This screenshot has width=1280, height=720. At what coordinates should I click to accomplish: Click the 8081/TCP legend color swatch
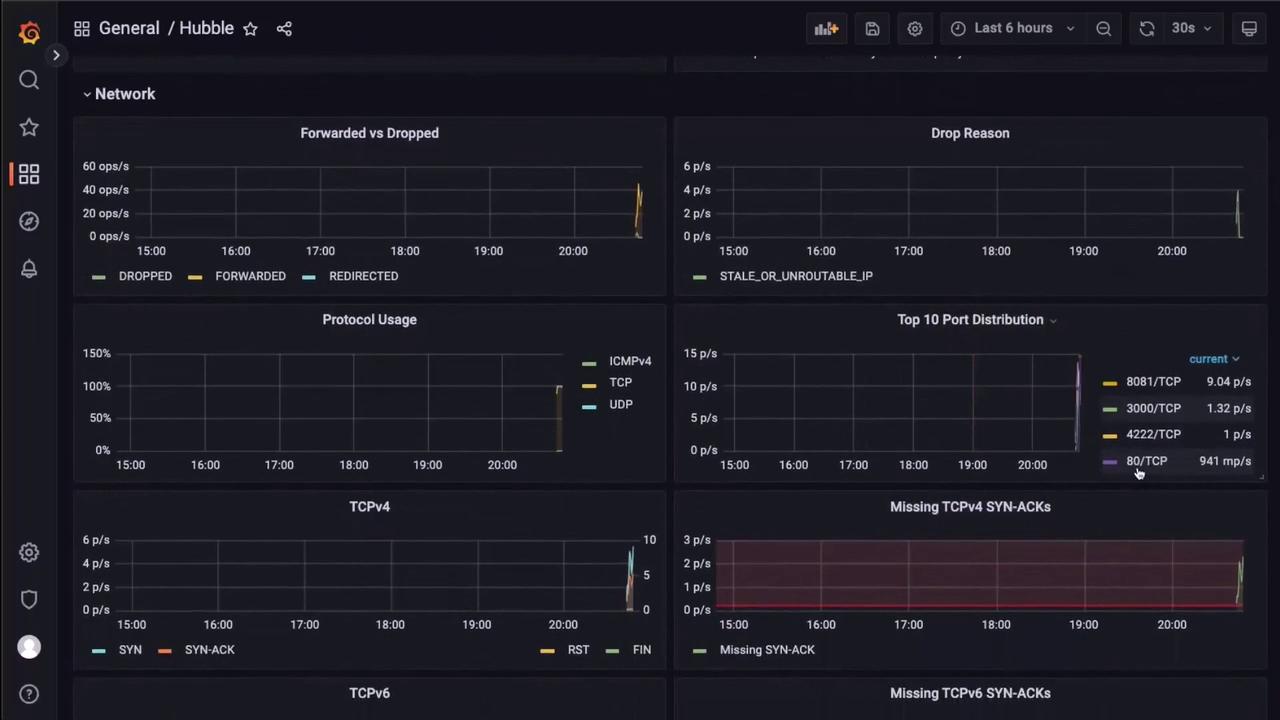tap(1109, 383)
